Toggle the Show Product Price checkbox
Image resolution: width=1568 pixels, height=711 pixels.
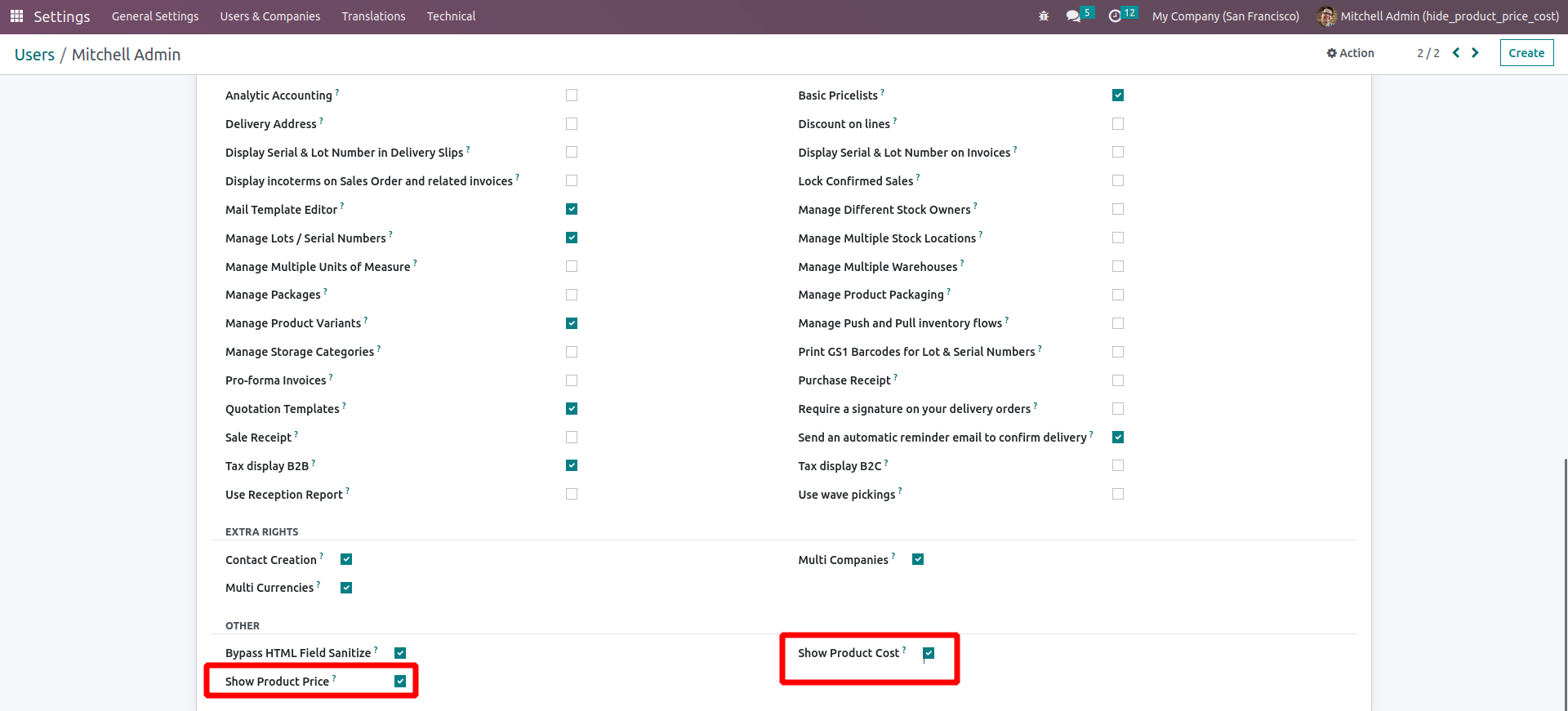(x=400, y=682)
